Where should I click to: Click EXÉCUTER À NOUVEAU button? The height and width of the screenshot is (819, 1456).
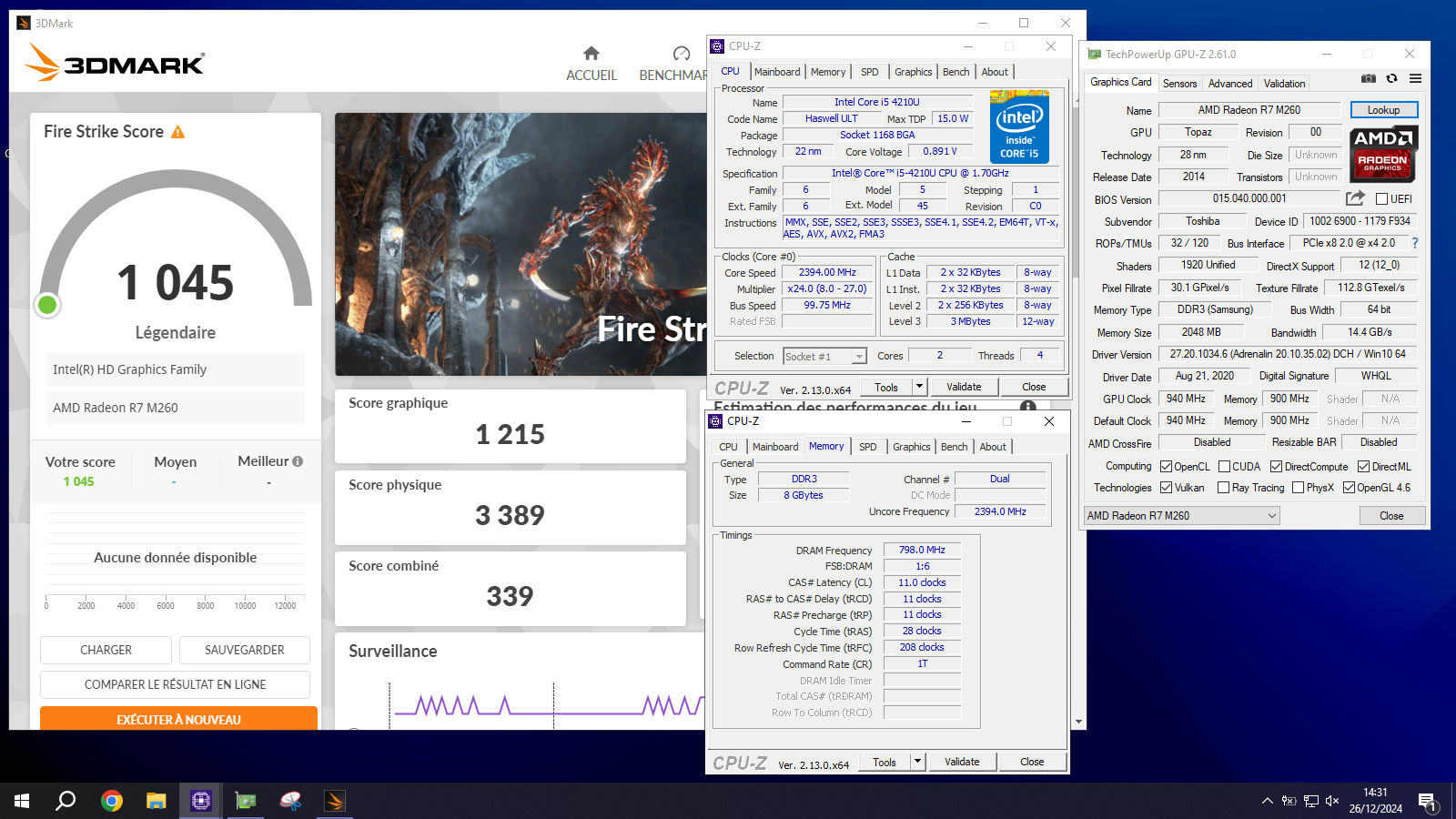pos(178,719)
